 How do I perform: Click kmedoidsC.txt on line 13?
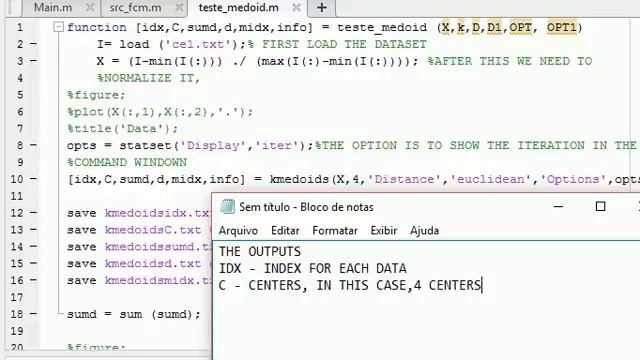point(153,230)
